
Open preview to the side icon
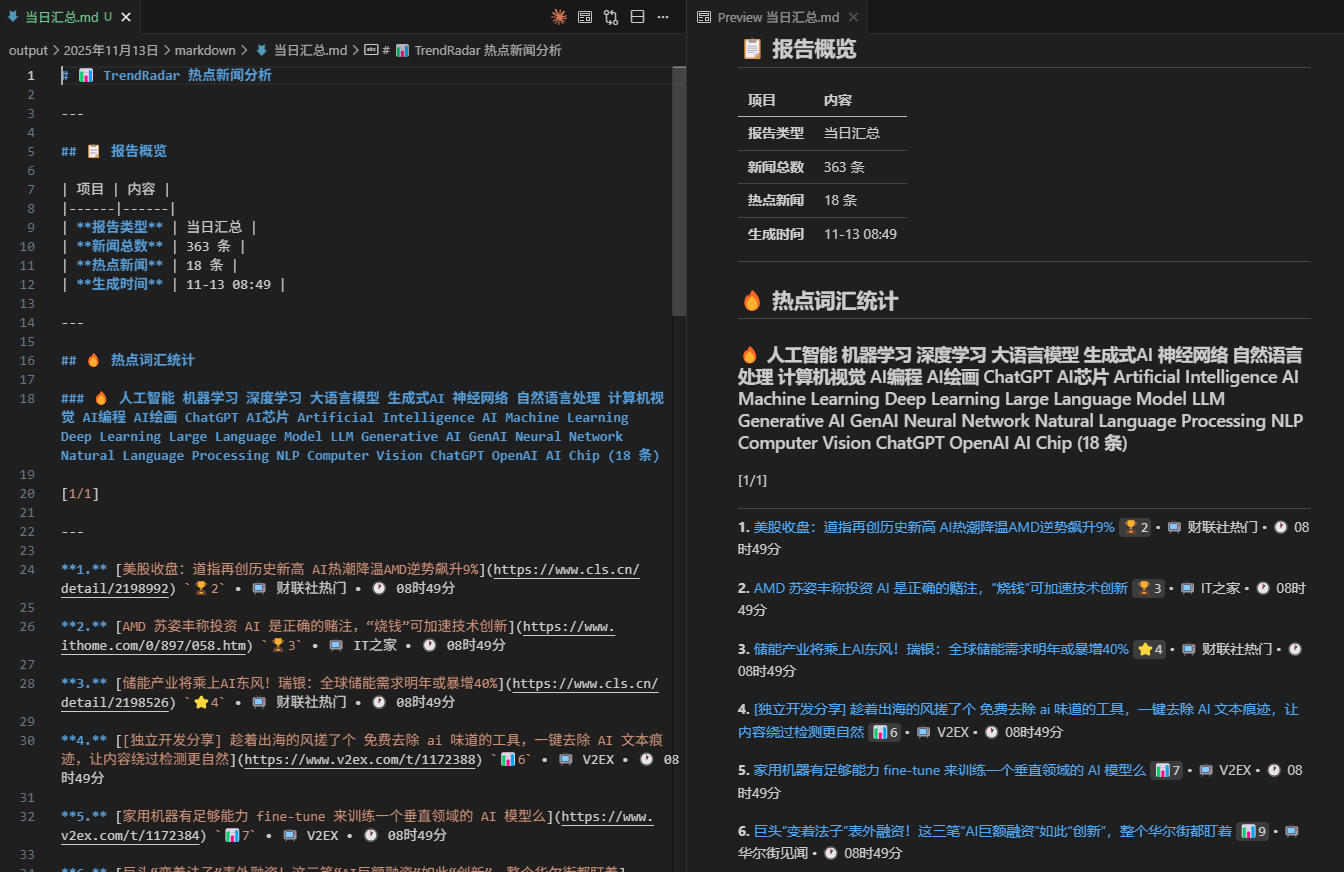[585, 17]
